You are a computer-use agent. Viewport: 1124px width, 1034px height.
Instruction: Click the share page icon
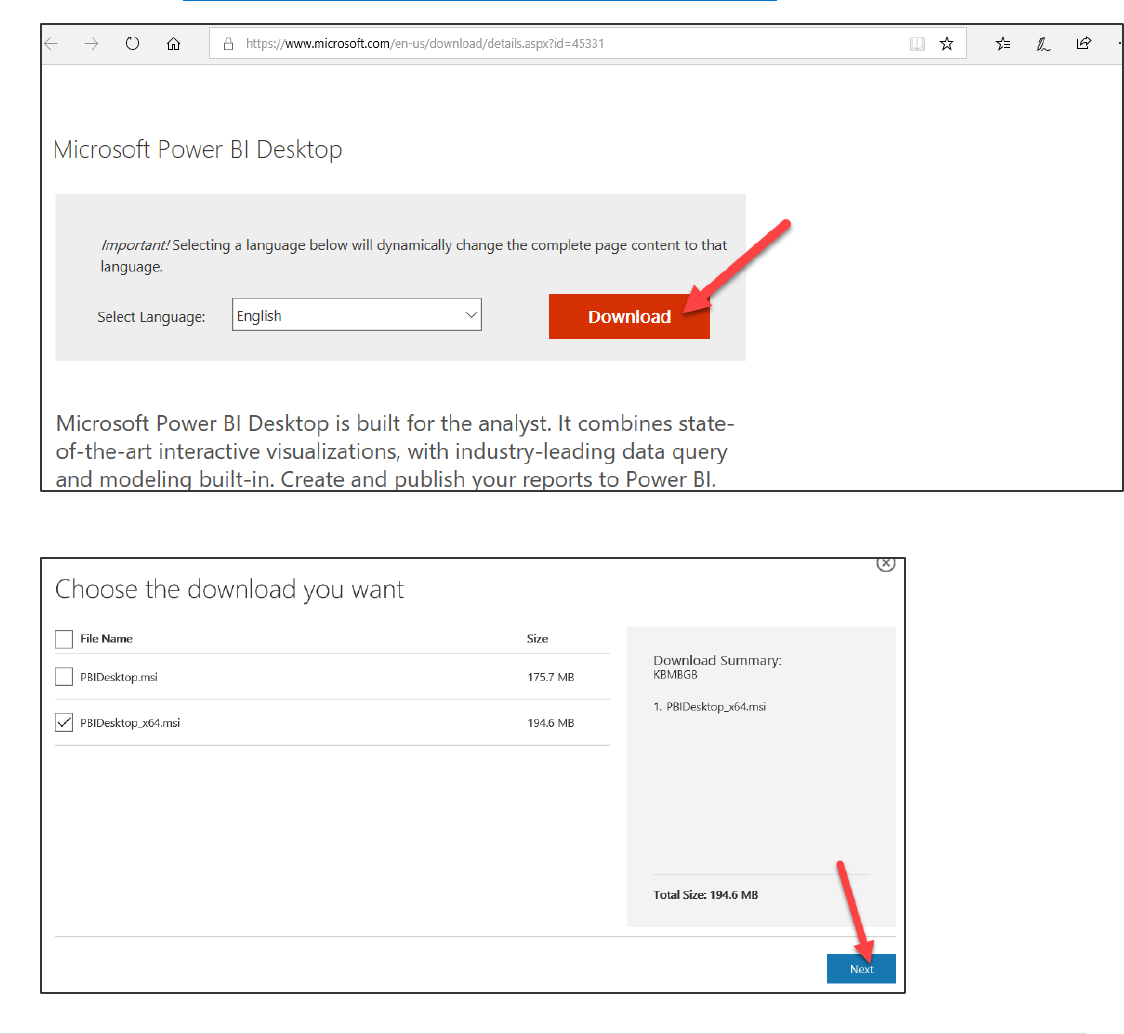[x=1084, y=43]
